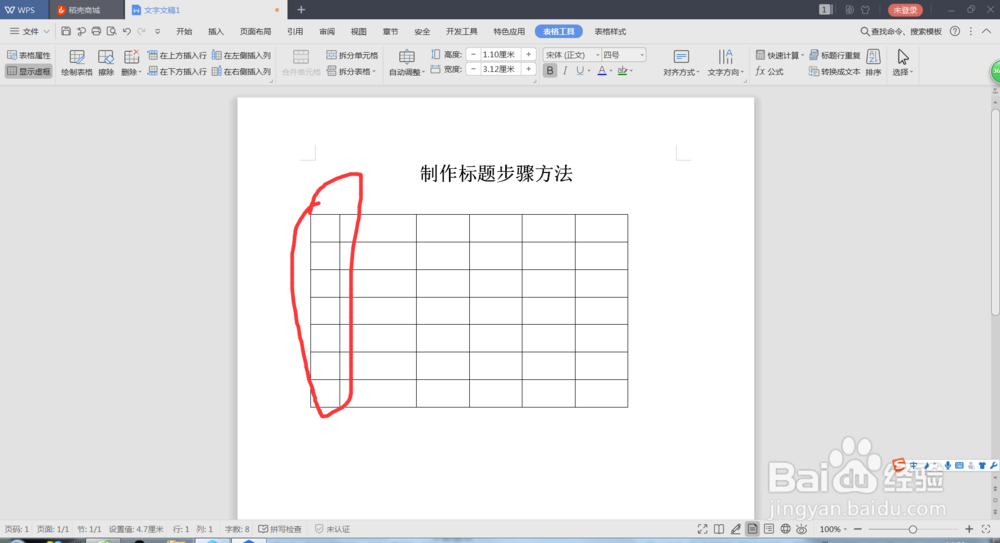Screen dimensions: 1000x543
Task: Click the fx 公式 formula button
Action: pyautogui.click(x=769, y=71)
